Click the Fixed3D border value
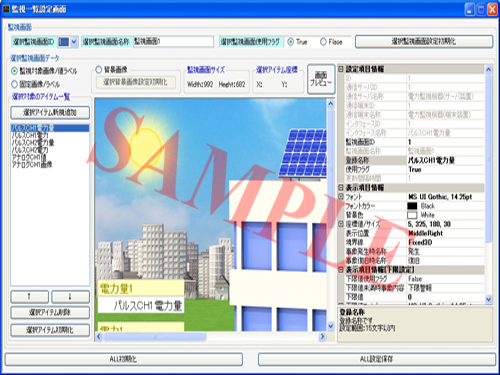This screenshot has width=500, height=375. coord(420,242)
